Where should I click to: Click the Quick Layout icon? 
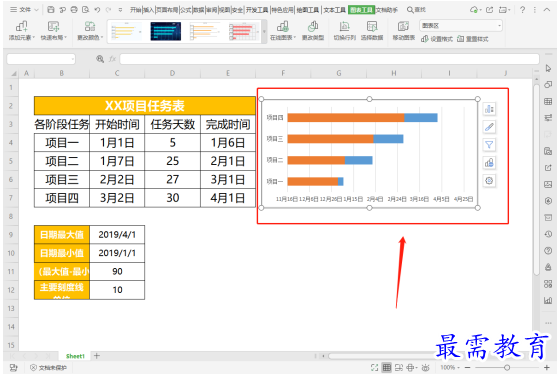[54, 31]
